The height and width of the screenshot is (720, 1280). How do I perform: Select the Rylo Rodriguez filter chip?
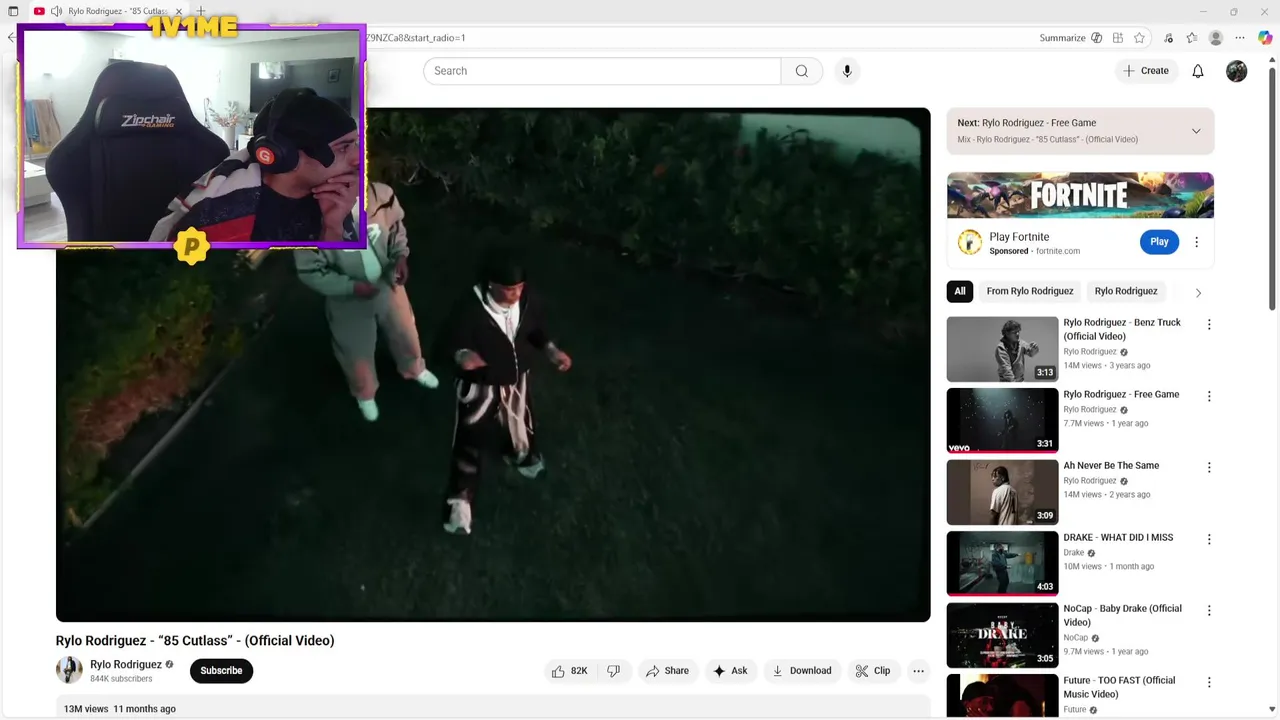pyautogui.click(x=1126, y=291)
